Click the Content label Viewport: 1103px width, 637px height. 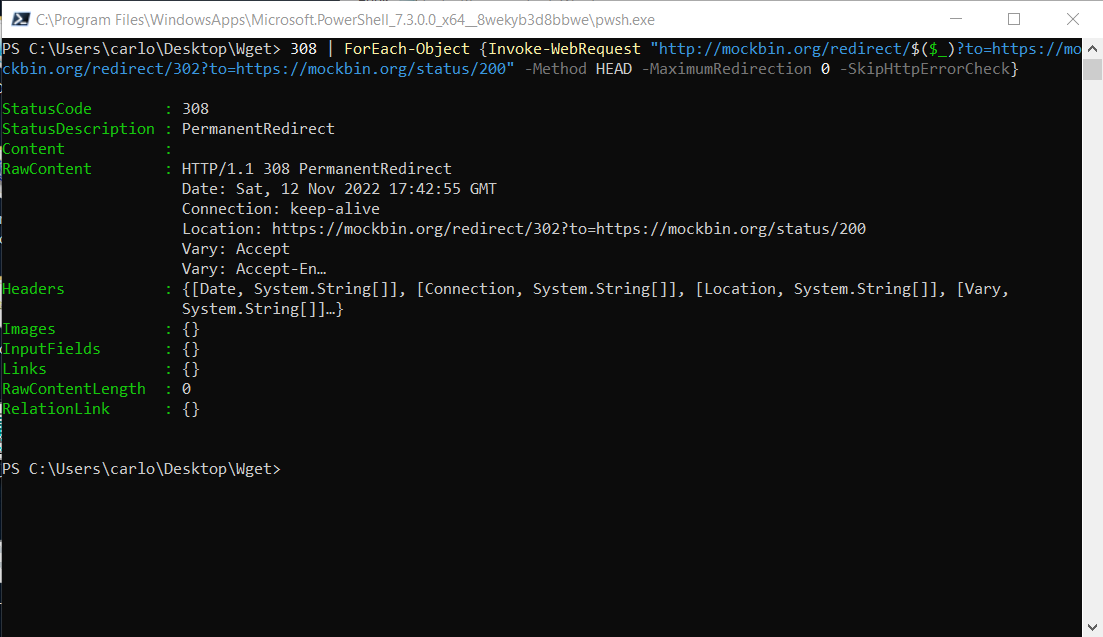[33, 149]
